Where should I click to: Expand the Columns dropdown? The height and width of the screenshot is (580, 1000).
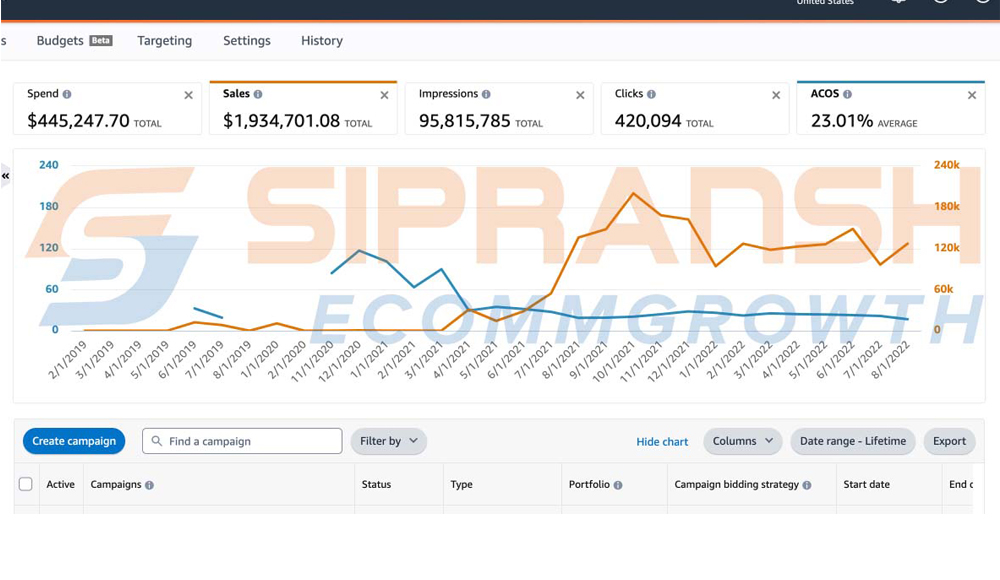point(742,441)
